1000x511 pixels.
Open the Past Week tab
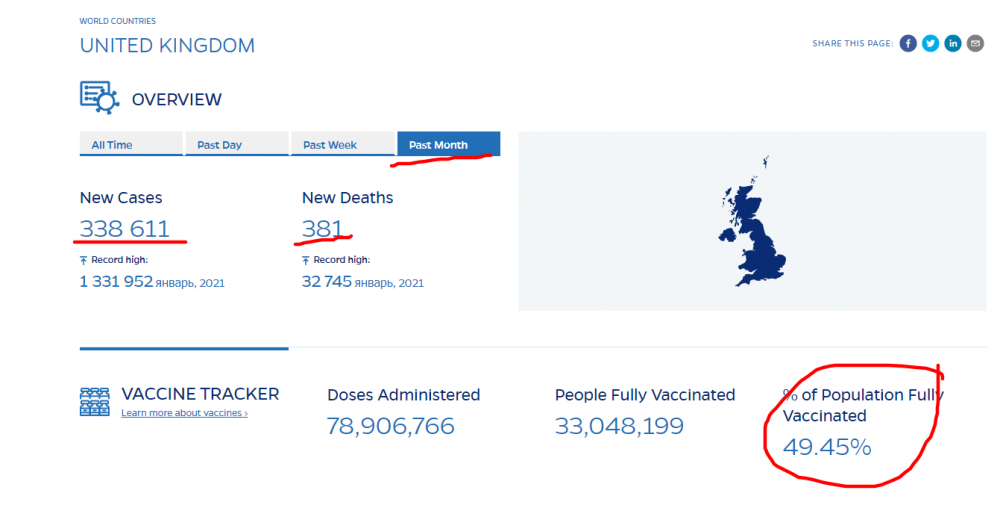pyautogui.click(x=342, y=145)
